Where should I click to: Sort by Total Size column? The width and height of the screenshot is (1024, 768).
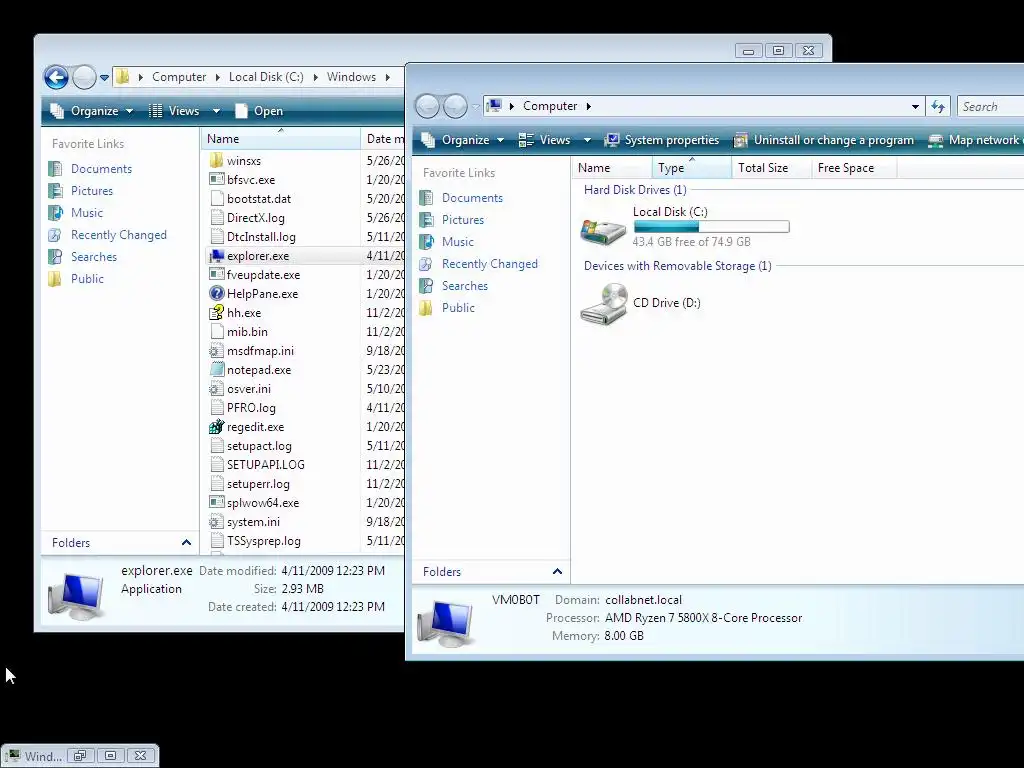pyautogui.click(x=771, y=168)
